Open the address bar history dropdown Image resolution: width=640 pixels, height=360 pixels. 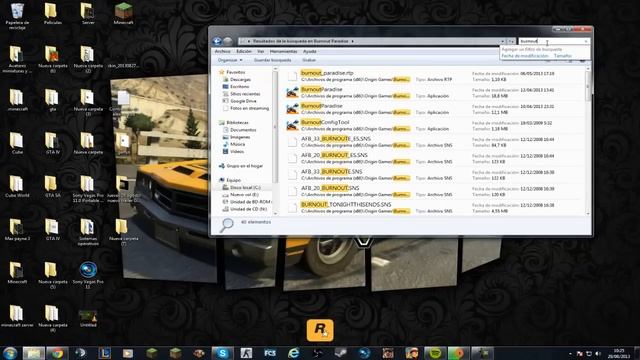(502, 41)
